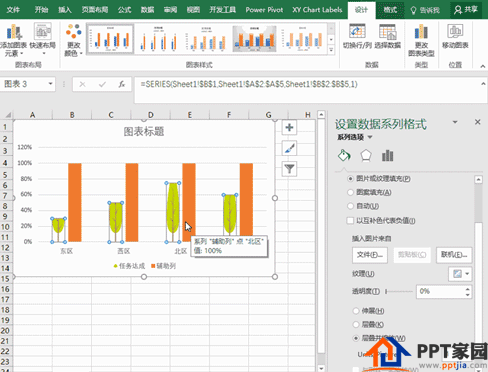Select Pattern fill (图案填充) radio
The height and width of the screenshot is (372, 488).
pyautogui.click(x=350, y=192)
